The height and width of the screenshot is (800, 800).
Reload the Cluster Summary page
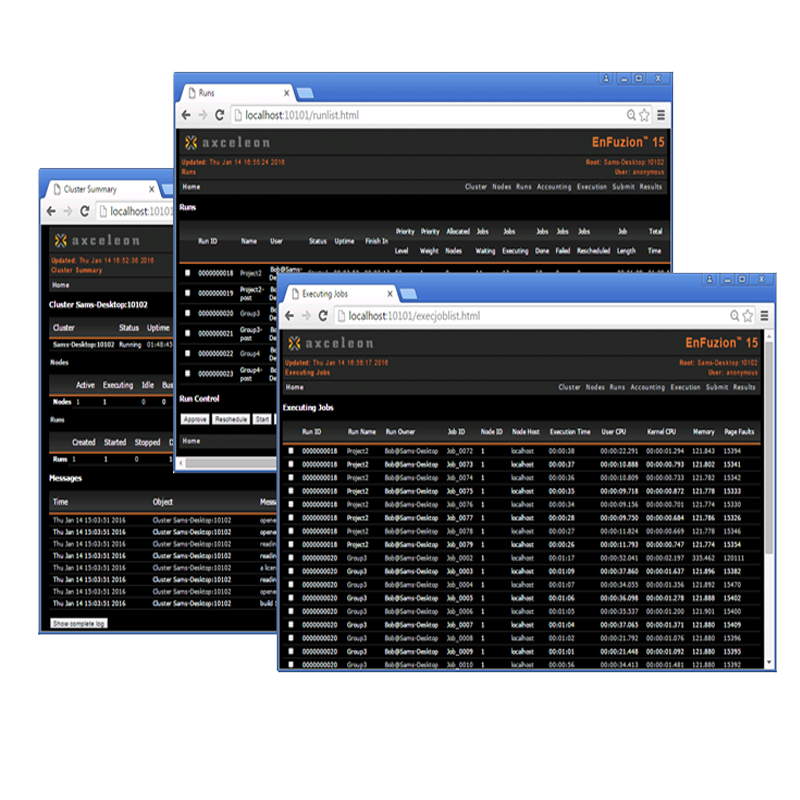(x=85, y=211)
